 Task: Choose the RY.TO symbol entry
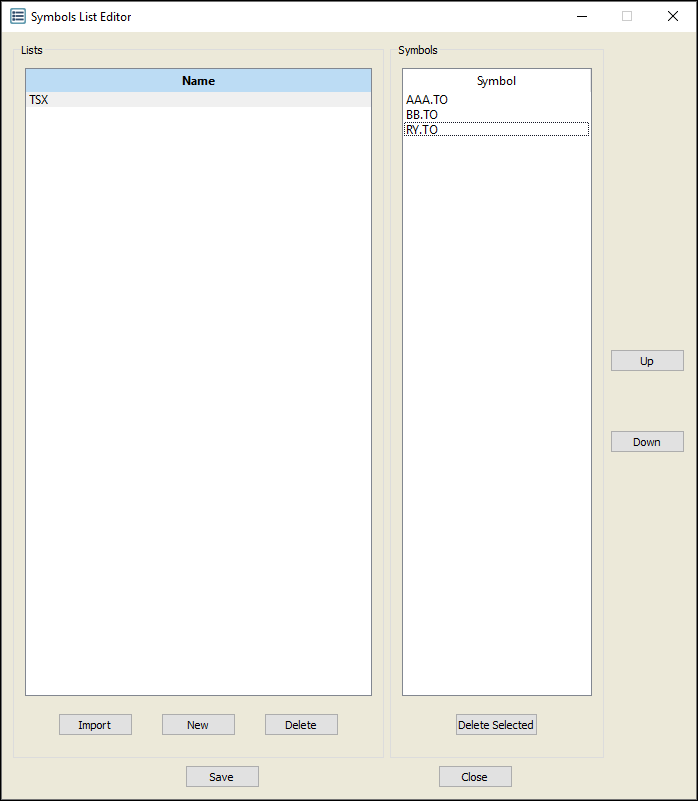pos(422,130)
